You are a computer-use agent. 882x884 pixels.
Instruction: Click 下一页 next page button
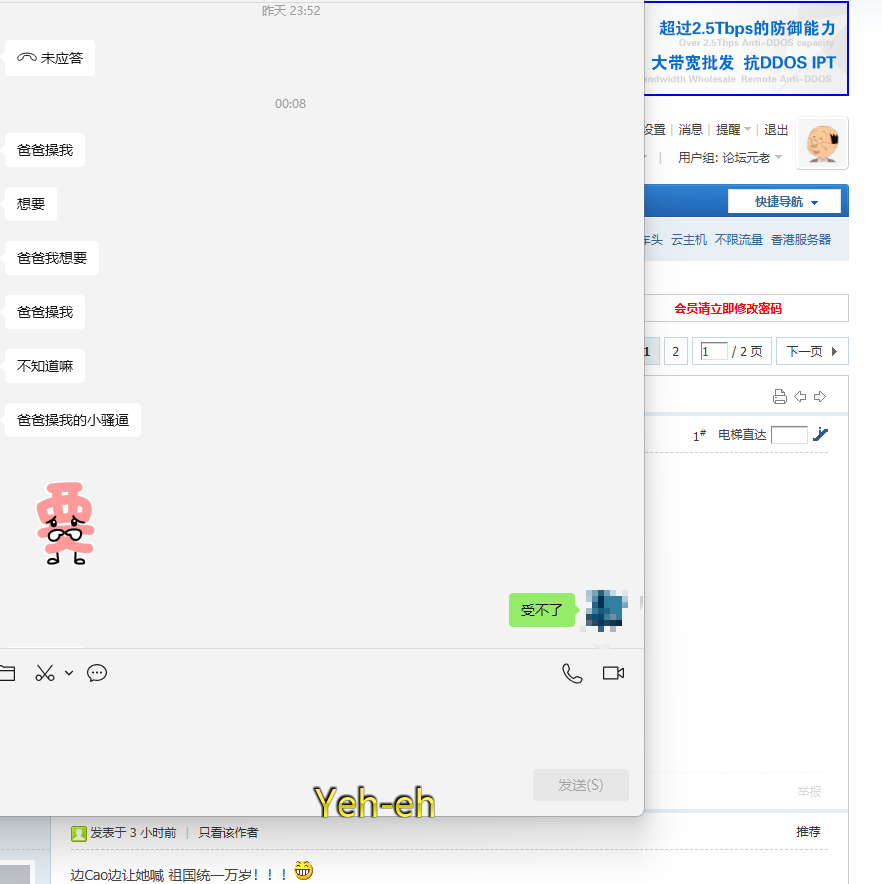pyautogui.click(x=812, y=351)
